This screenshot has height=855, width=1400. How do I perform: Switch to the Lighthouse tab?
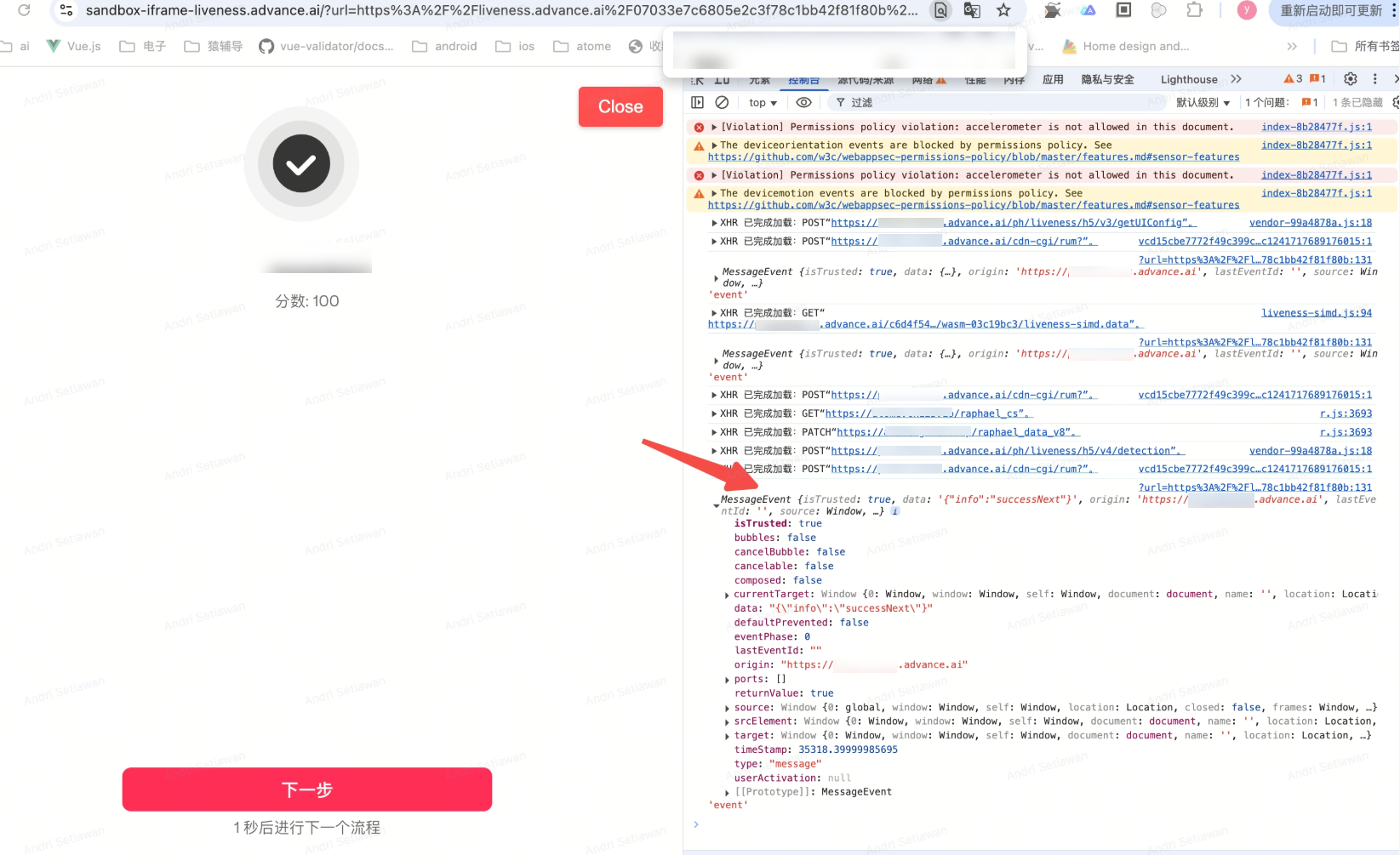1188,79
